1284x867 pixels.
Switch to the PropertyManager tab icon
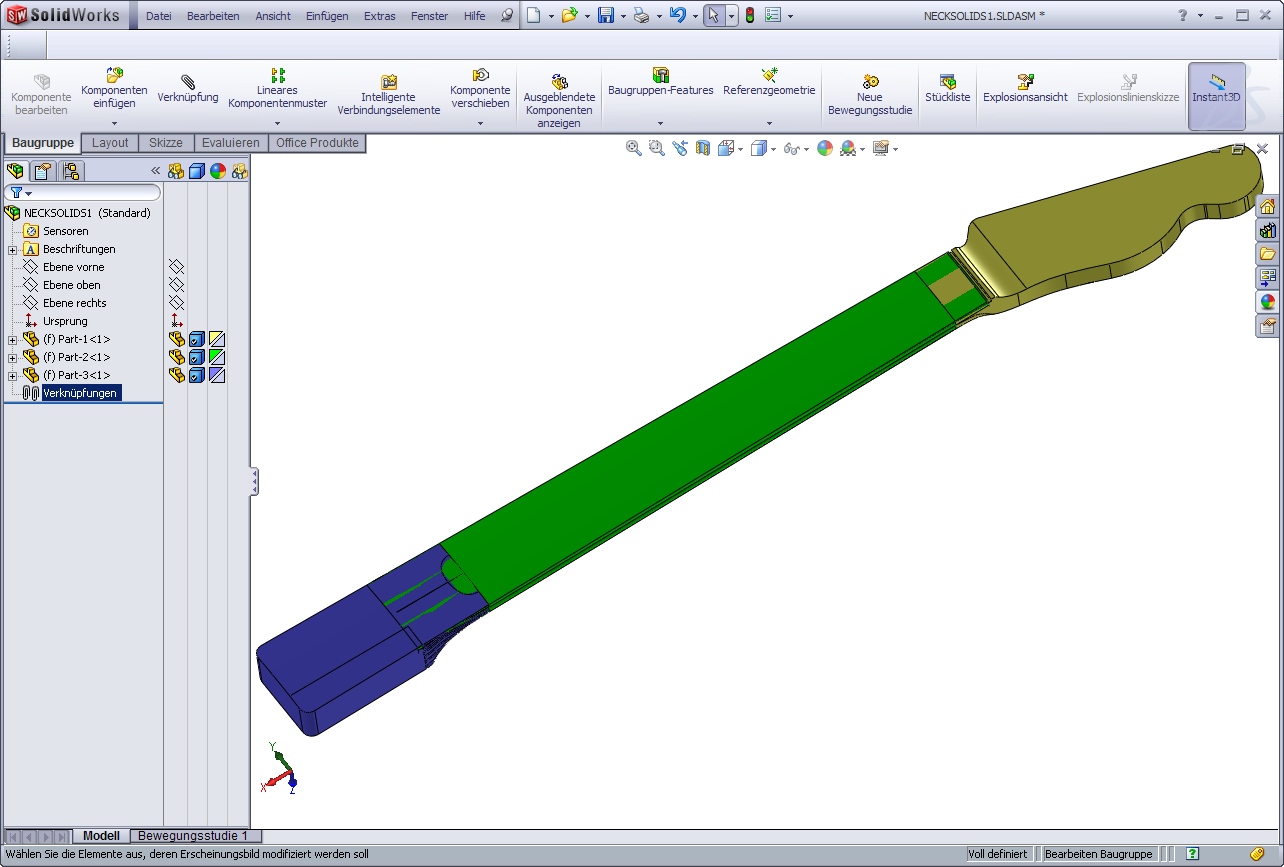tap(43, 171)
